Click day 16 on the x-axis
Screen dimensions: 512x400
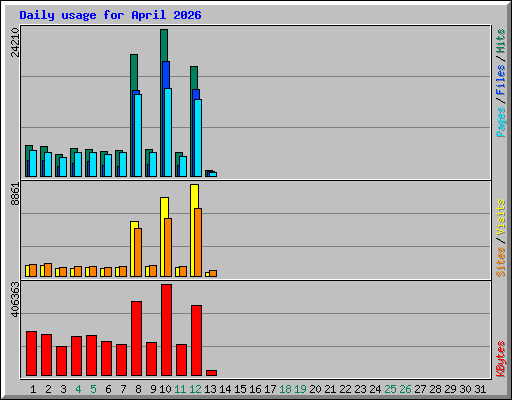pyautogui.click(x=255, y=389)
